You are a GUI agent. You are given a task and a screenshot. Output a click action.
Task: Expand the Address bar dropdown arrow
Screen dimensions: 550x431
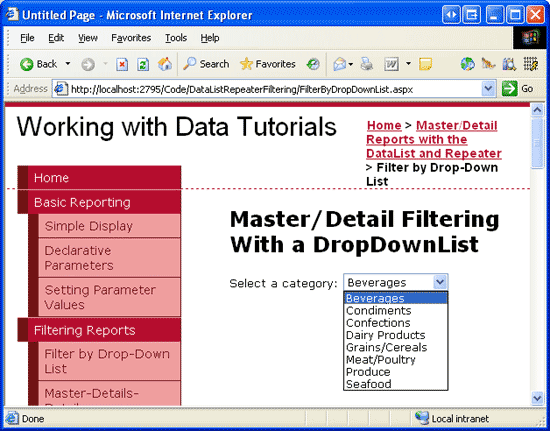(x=488, y=89)
